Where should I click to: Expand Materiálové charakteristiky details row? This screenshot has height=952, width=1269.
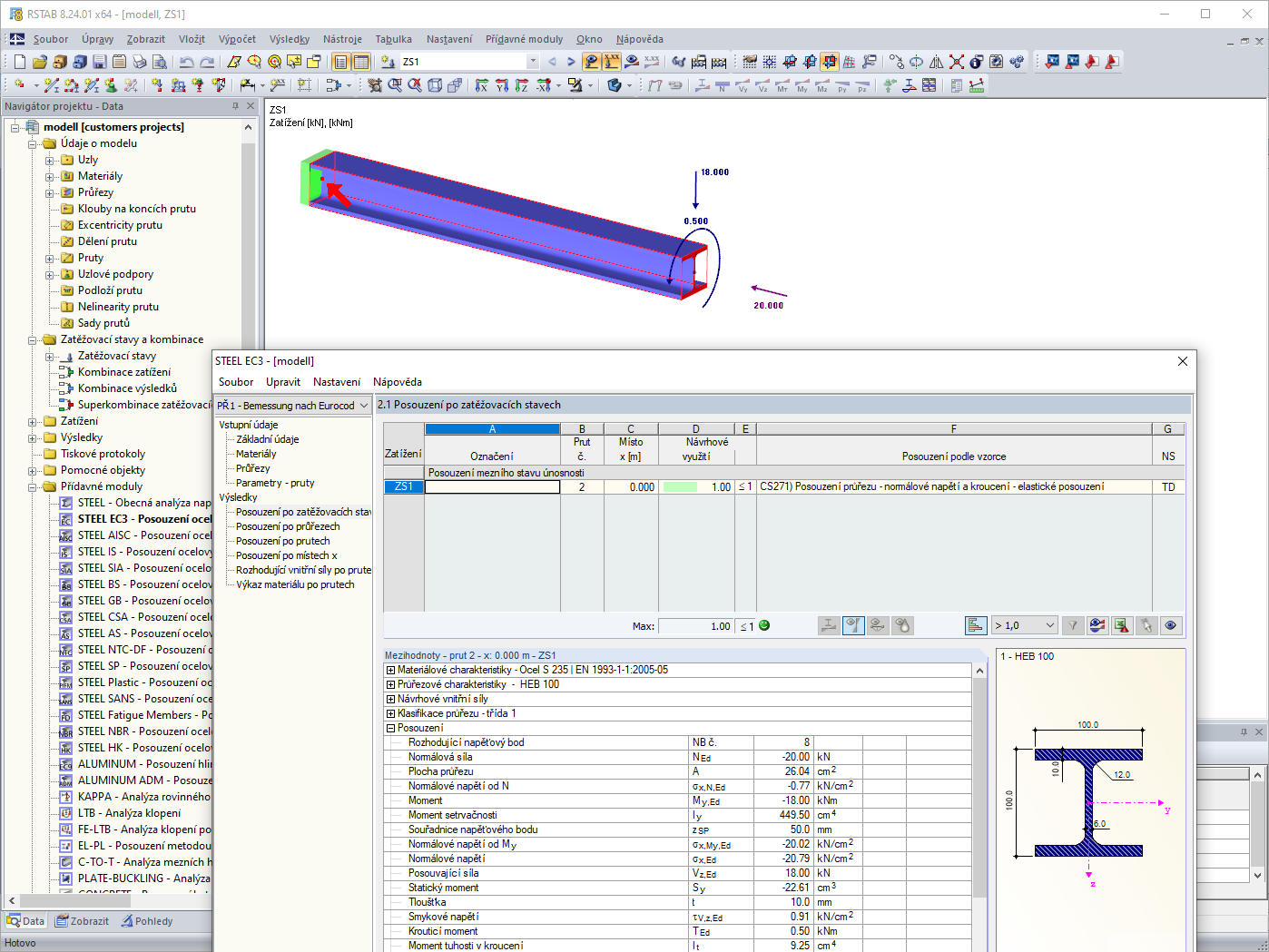point(390,670)
